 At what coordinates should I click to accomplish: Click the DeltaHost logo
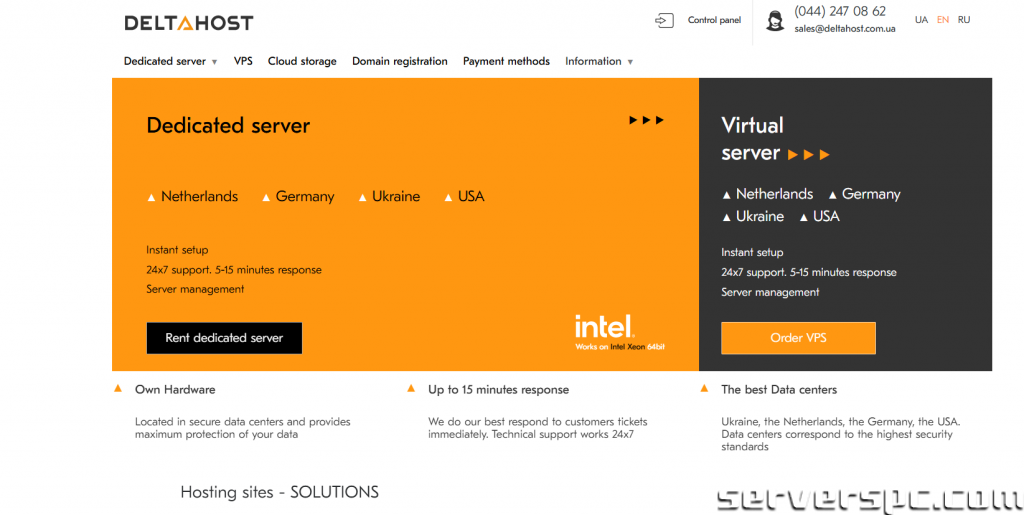188,22
